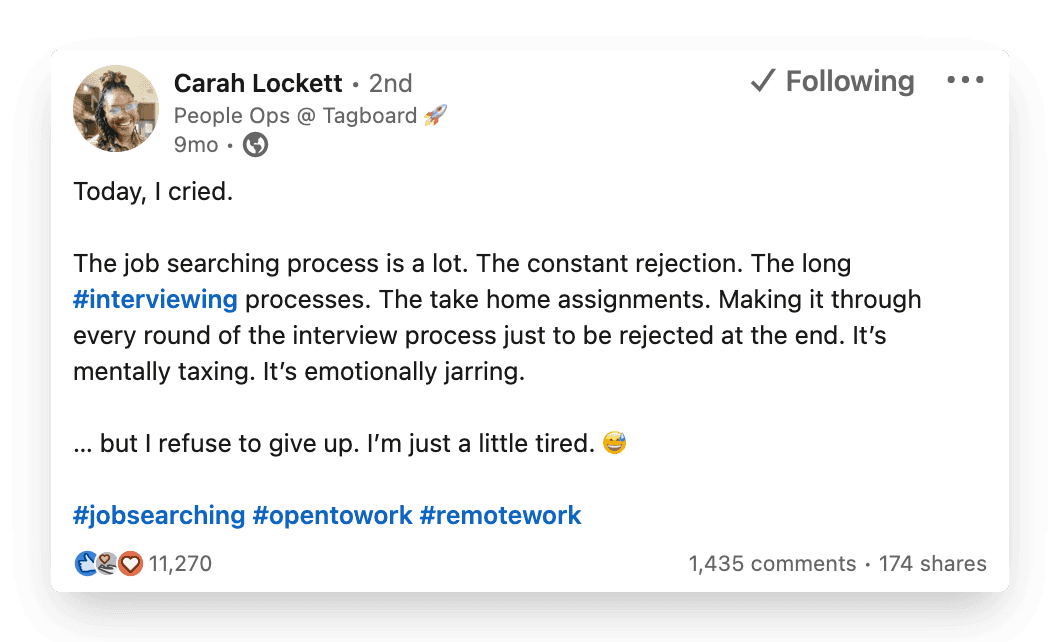Viewport: 1060px width, 642px height.
Task: Open Carah Lockett's profile picture
Action: 116,108
